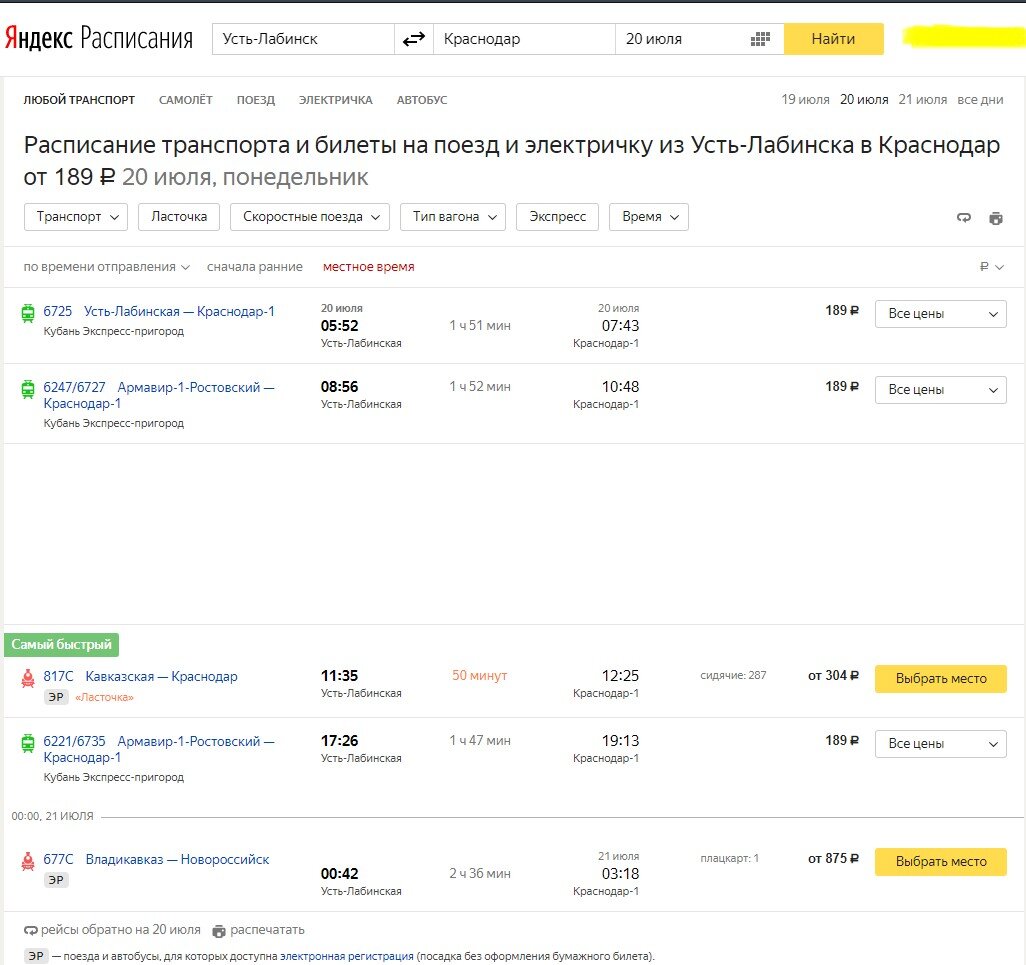1026x965 pixels.
Task: Open route 6725 Усть-Лабинская — Краснодар-1
Action: coord(159,311)
